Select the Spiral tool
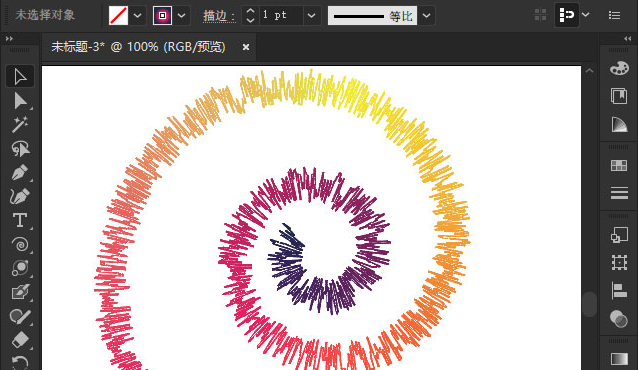 coord(20,244)
